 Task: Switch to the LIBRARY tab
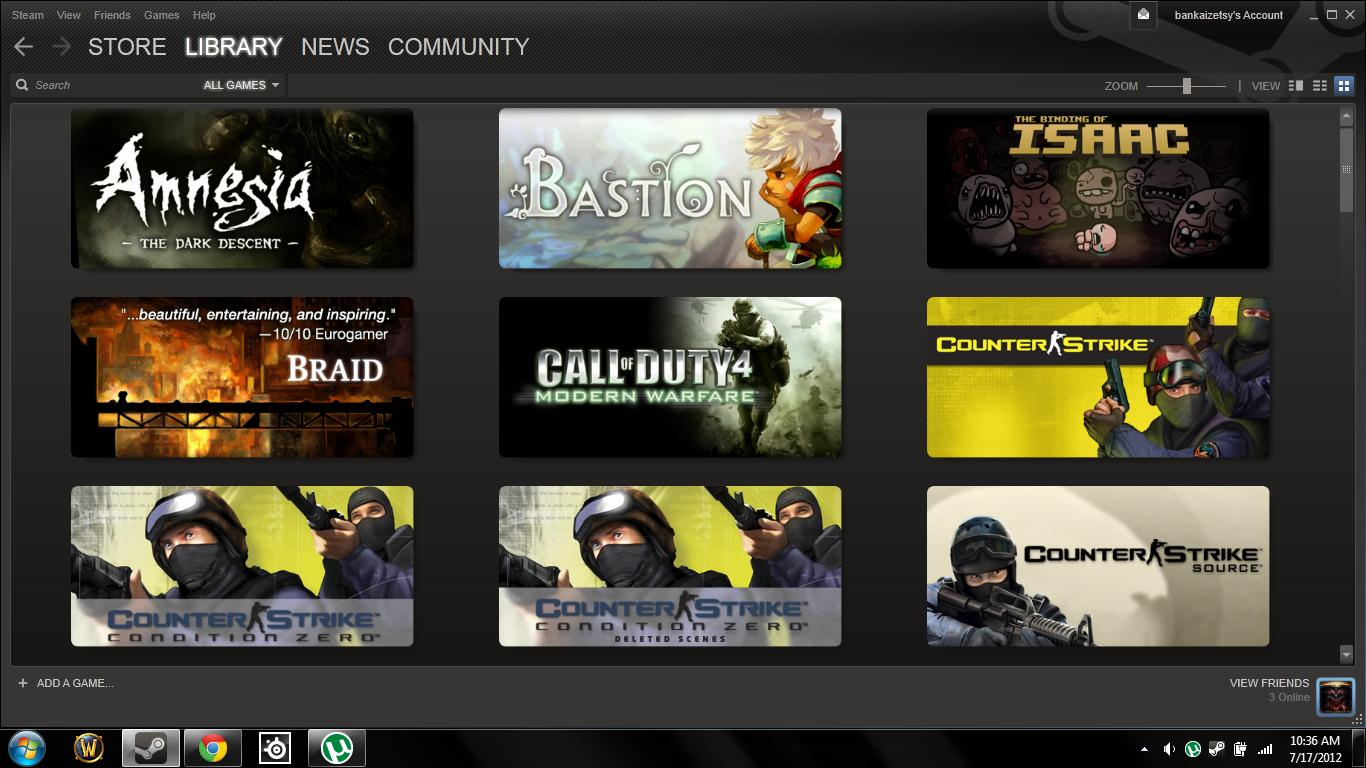pos(234,47)
